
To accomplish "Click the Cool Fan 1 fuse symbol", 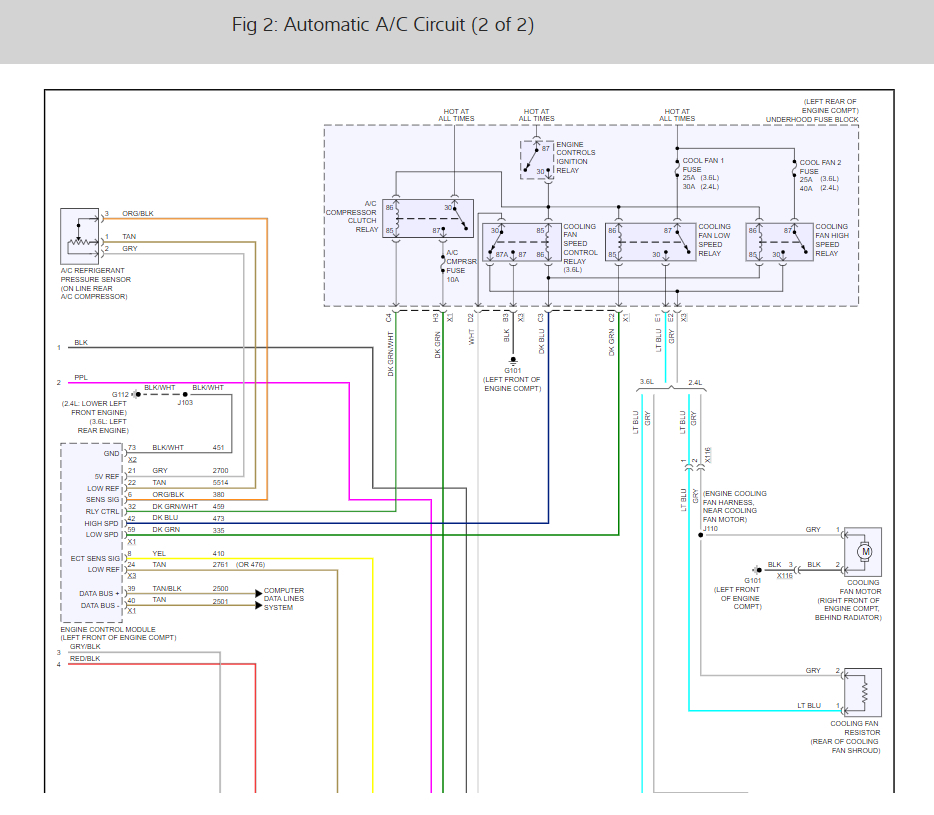I will [x=677, y=168].
